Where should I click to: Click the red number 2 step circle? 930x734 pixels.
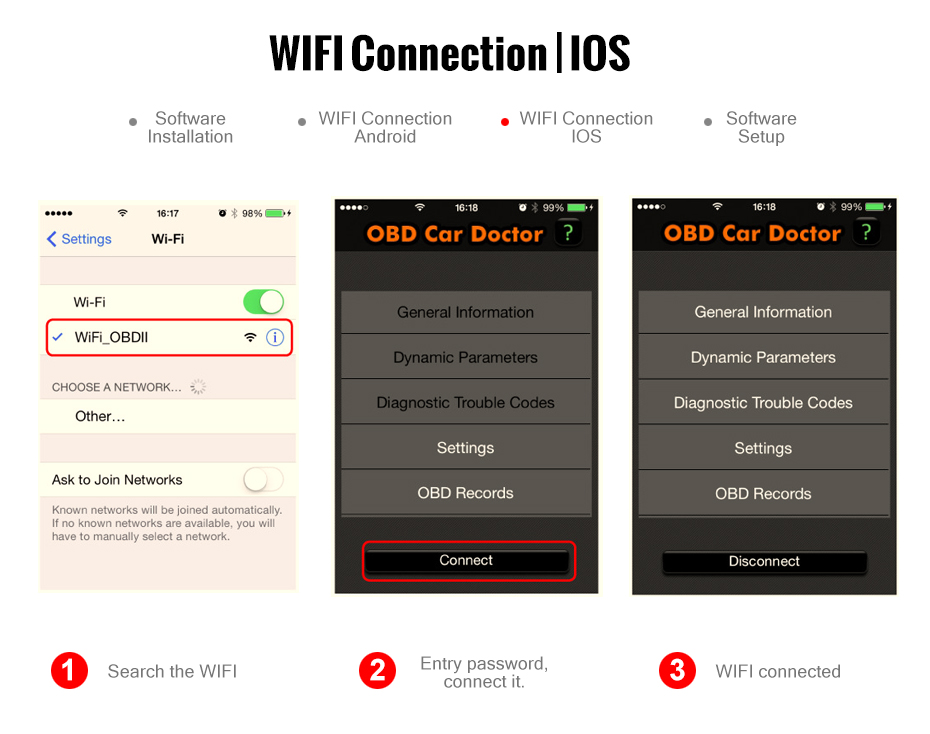coord(377,671)
